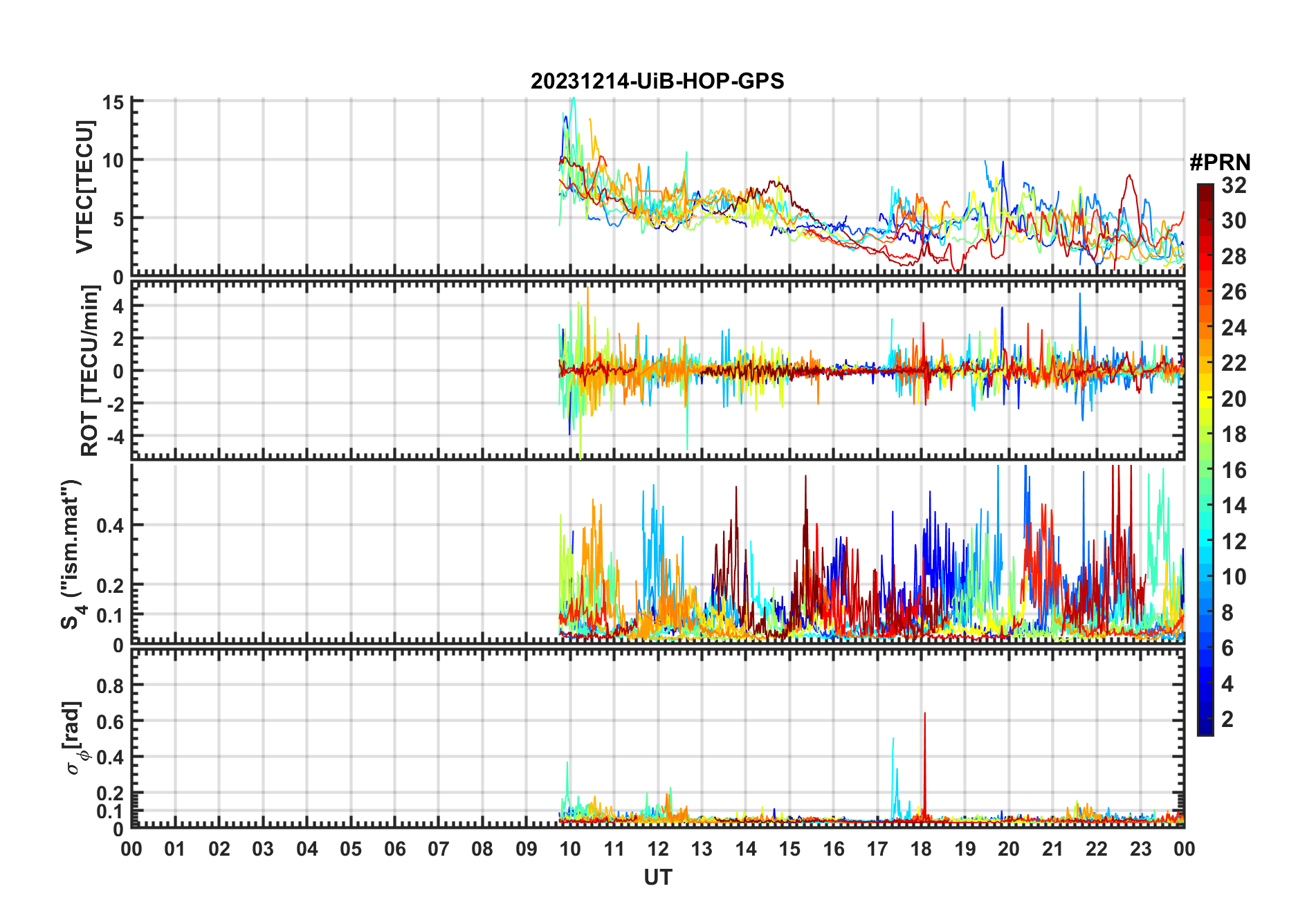Click ROT y-axis tick "4"

pos(118,306)
